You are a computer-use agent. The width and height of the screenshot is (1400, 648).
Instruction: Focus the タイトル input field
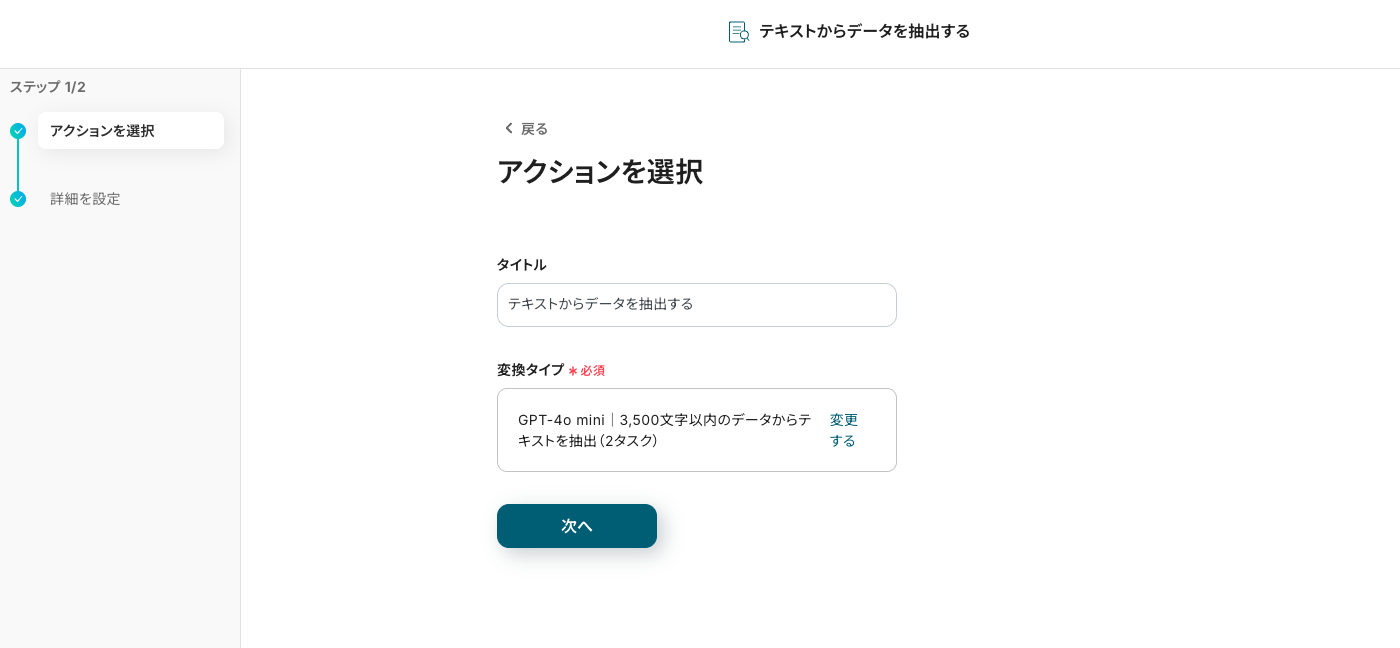coord(696,305)
